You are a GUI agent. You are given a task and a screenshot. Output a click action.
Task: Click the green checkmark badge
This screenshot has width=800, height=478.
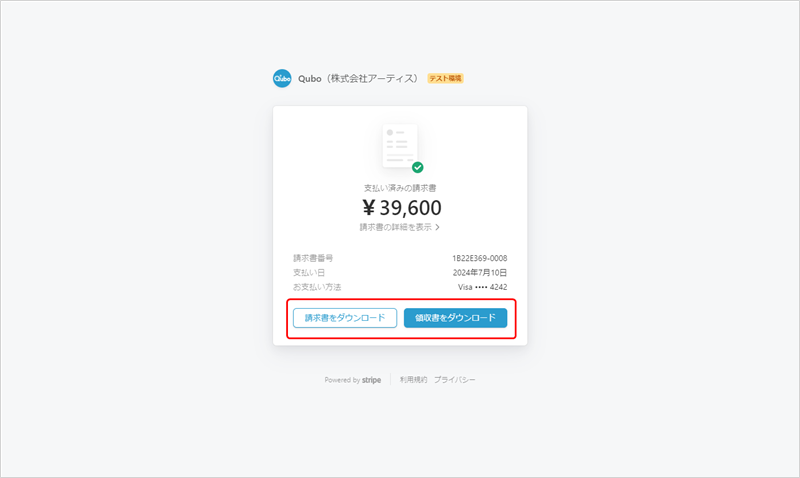click(x=417, y=167)
